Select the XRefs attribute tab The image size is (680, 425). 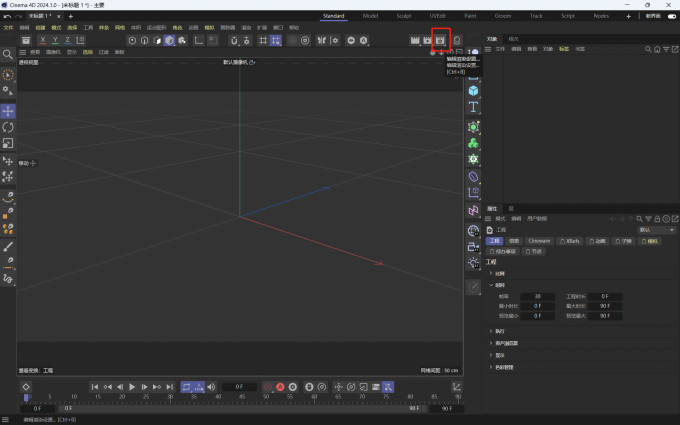pyautogui.click(x=570, y=241)
